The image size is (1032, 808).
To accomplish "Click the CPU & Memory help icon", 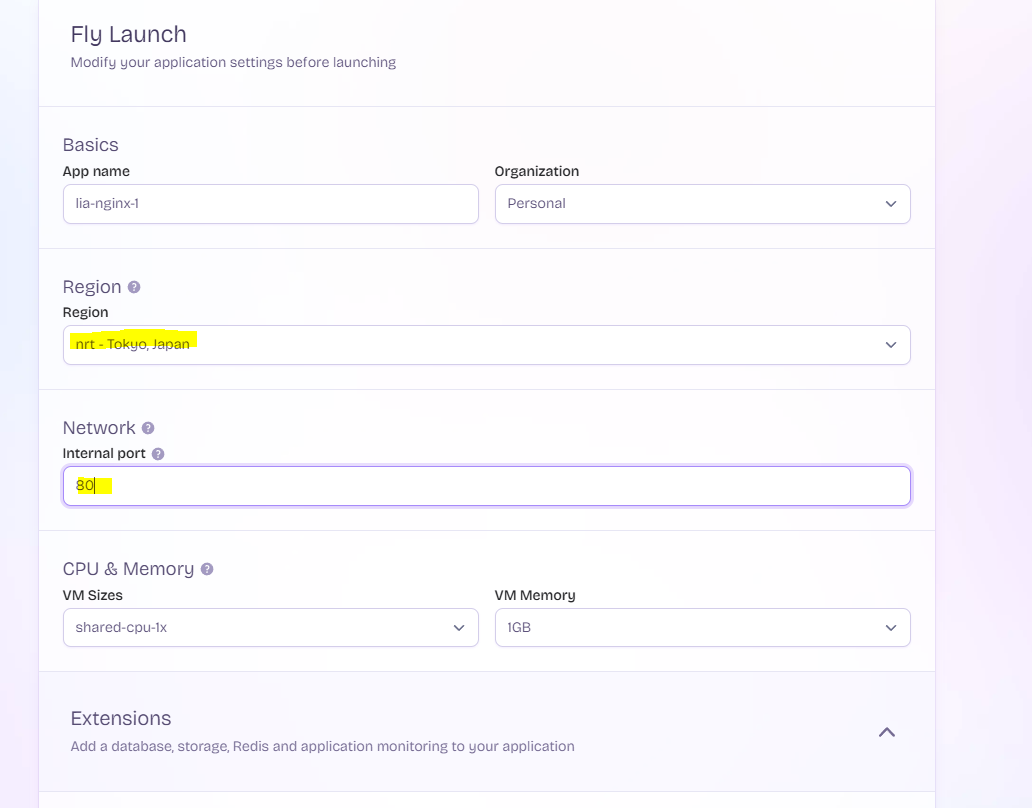I will [x=207, y=569].
